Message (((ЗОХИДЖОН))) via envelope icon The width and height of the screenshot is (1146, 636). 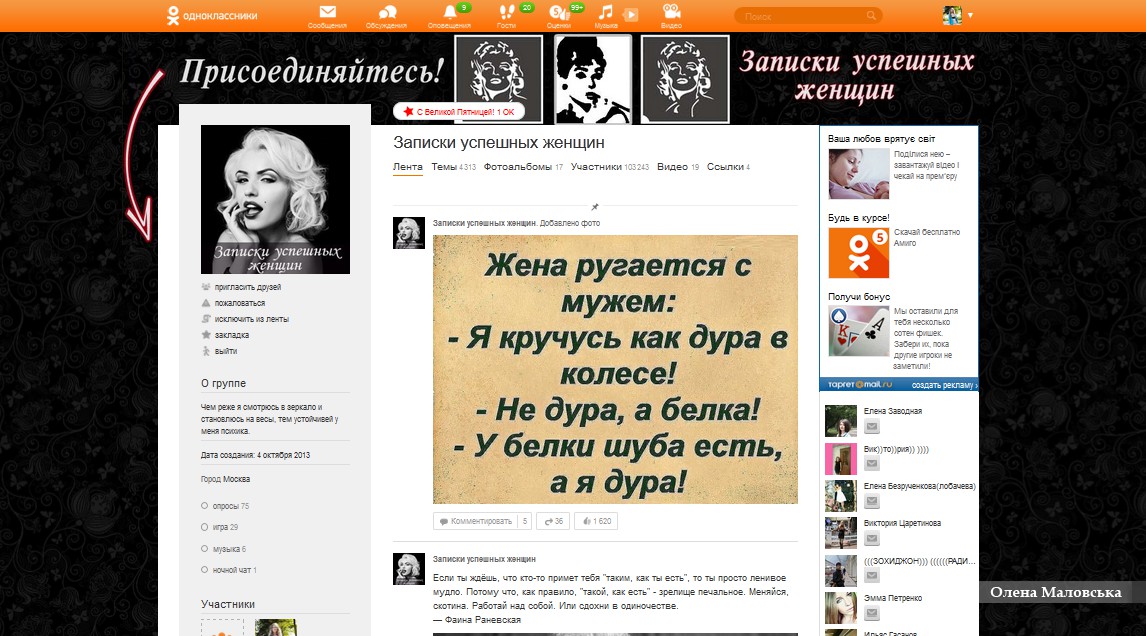click(x=871, y=576)
